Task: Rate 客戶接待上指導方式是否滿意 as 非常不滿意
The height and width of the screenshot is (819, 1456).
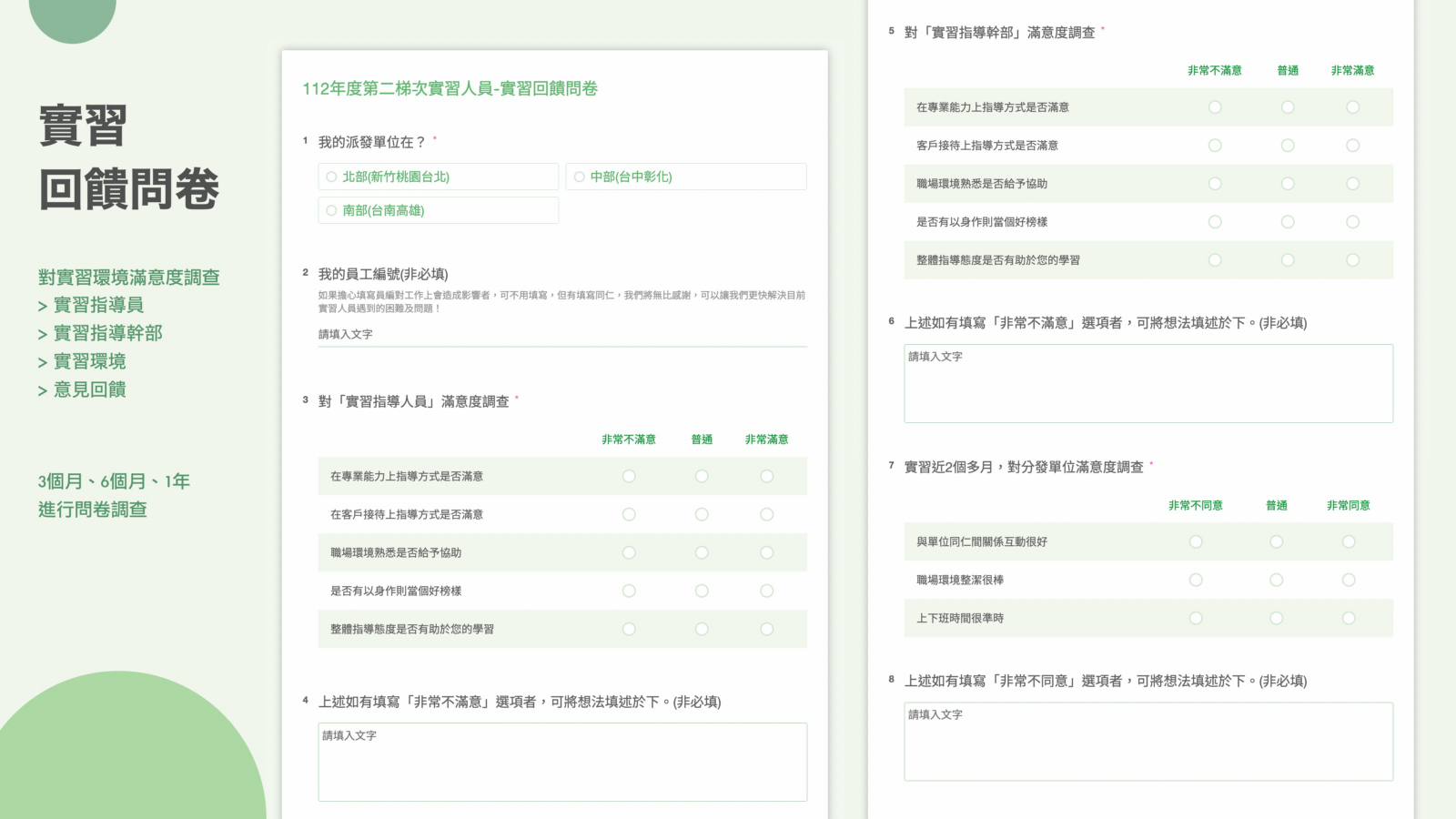Action: pyautogui.click(x=1215, y=146)
